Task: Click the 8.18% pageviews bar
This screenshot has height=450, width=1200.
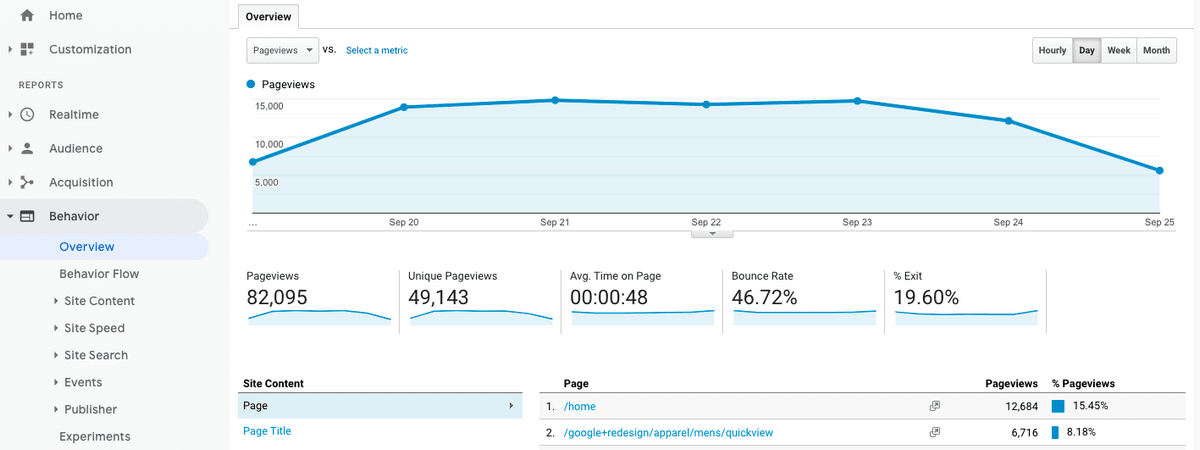Action: point(1055,433)
